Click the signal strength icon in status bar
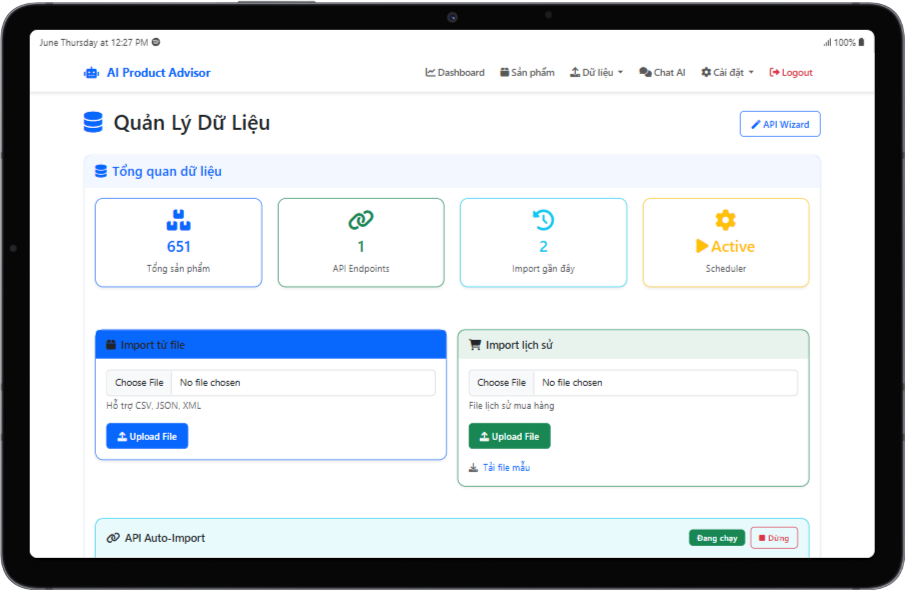905x590 pixels. (827, 42)
